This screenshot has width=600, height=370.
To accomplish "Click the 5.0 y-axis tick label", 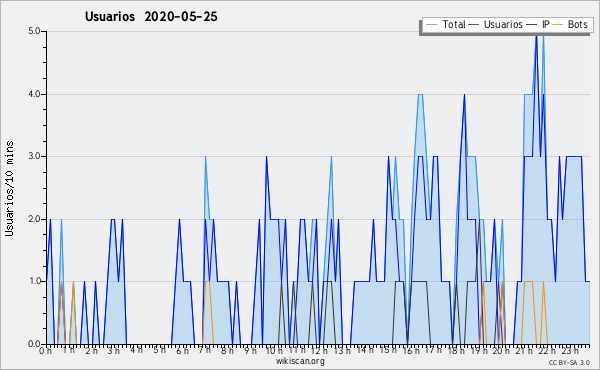I will (x=34, y=31).
